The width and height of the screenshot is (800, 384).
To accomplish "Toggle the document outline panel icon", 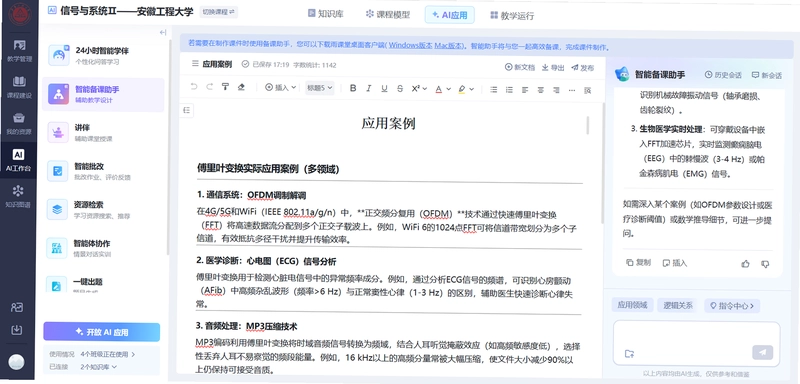I will (187, 110).
